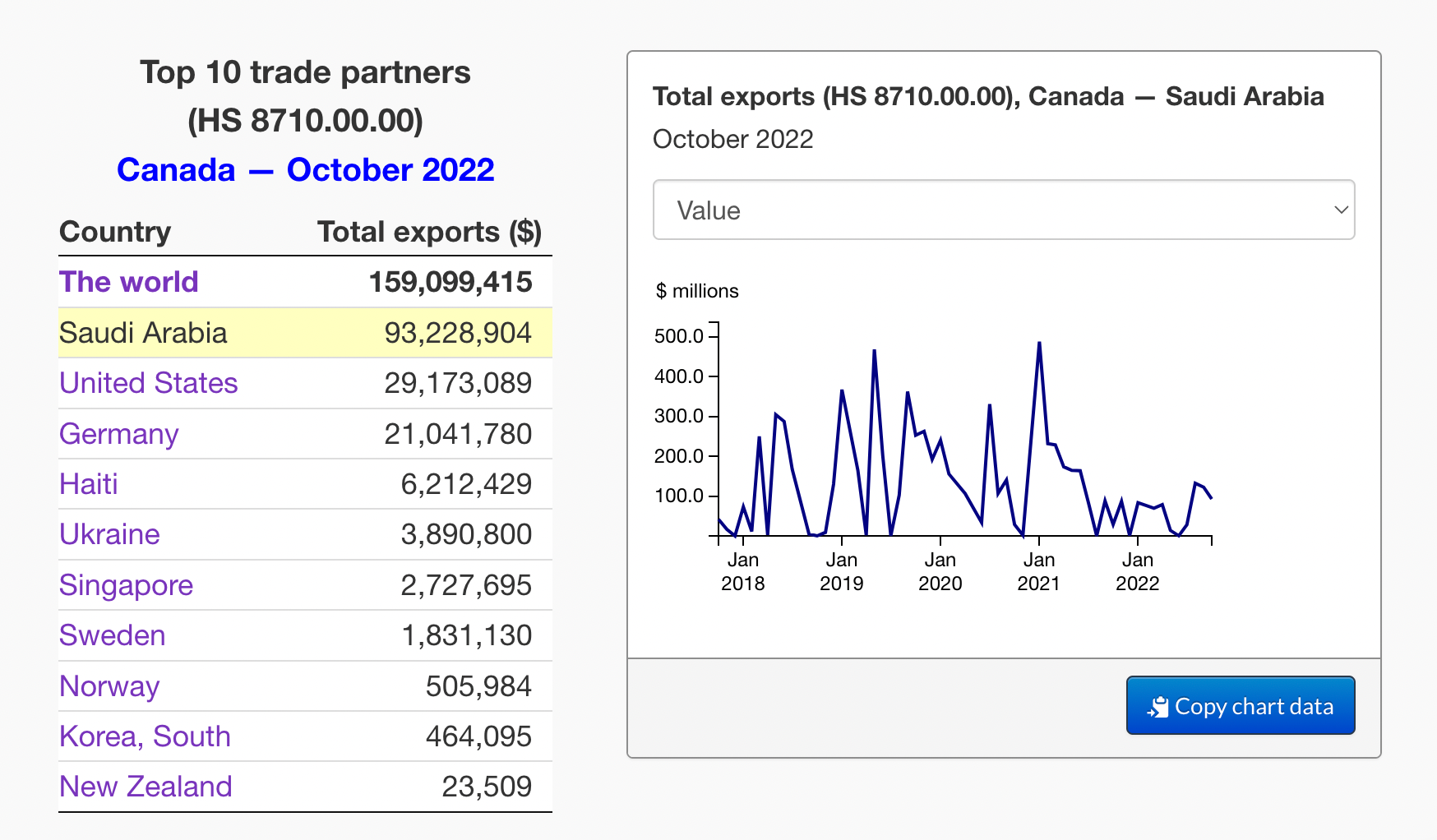Click the $ millions axis title
Viewport: 1437px width, 840px height.
697,291
